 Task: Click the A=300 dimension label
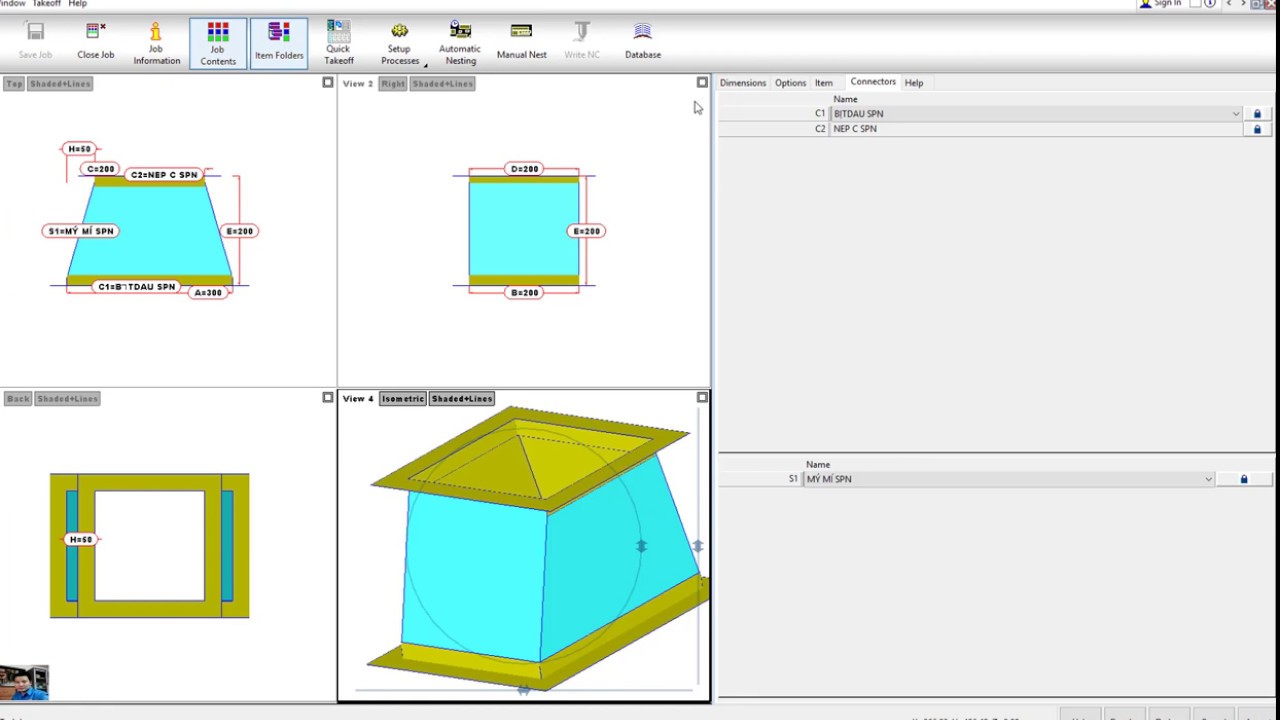pos(208,293)
